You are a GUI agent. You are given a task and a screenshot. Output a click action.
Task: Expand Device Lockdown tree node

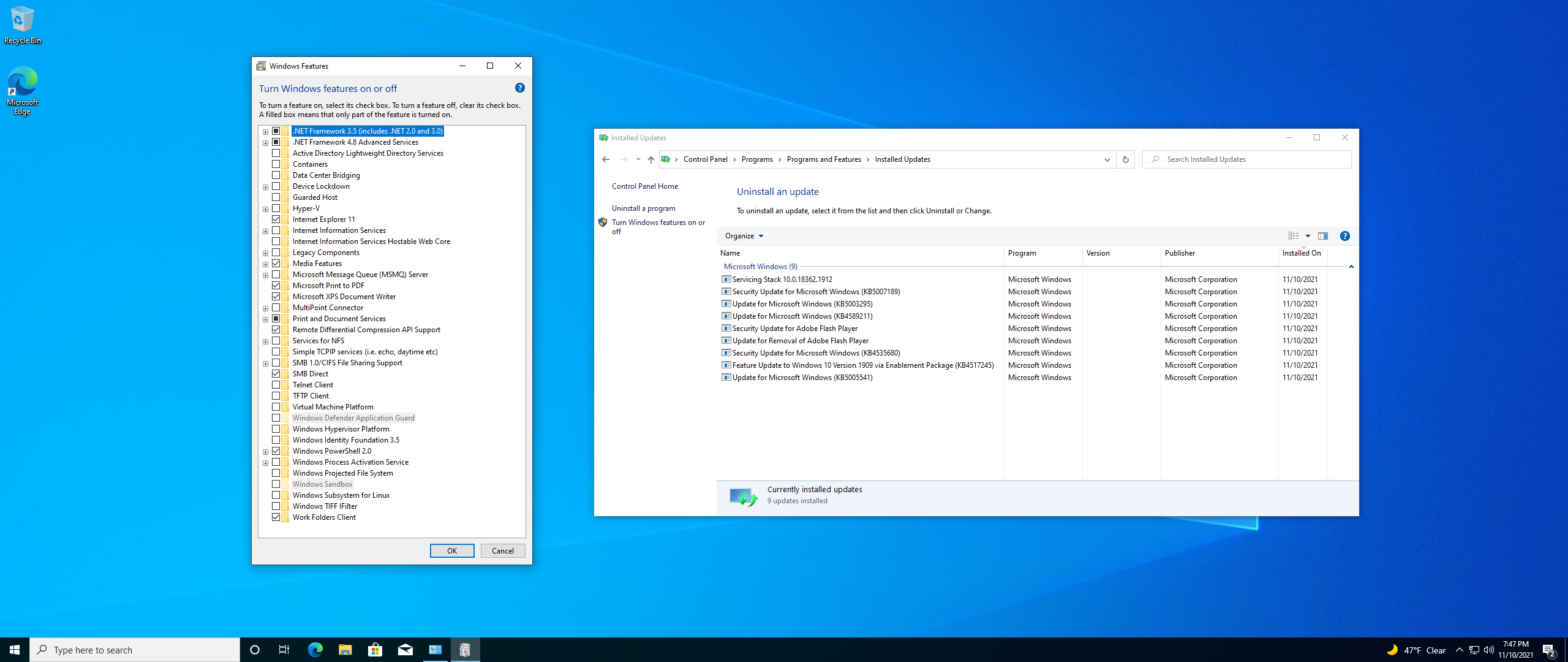pyautogui.click(x=265, y=187)
